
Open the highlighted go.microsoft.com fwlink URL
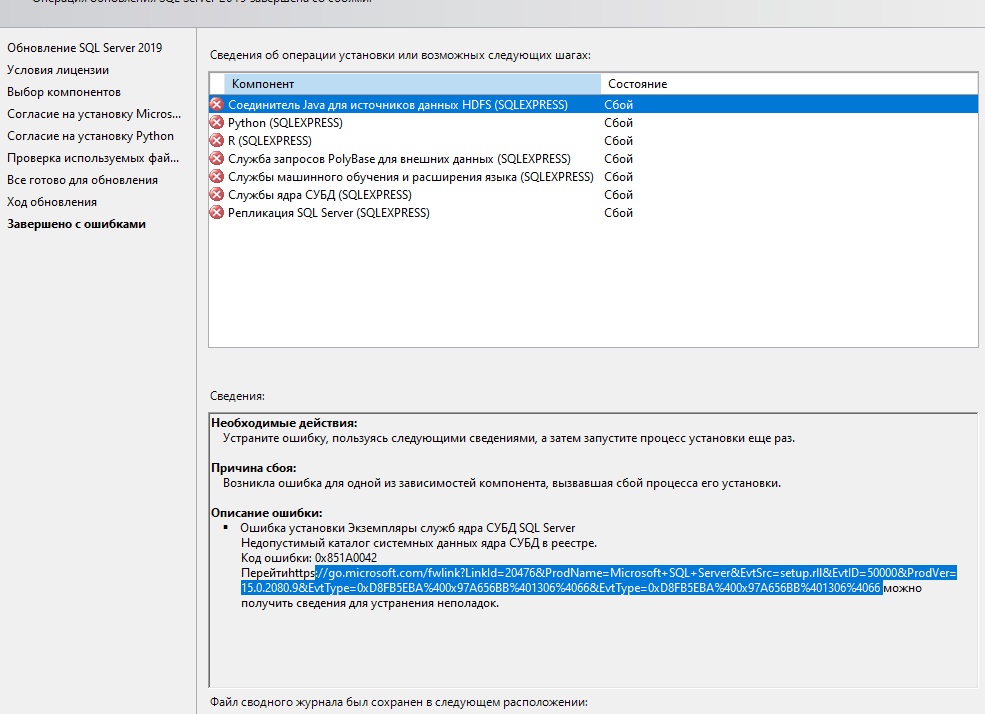coord(599,580)
